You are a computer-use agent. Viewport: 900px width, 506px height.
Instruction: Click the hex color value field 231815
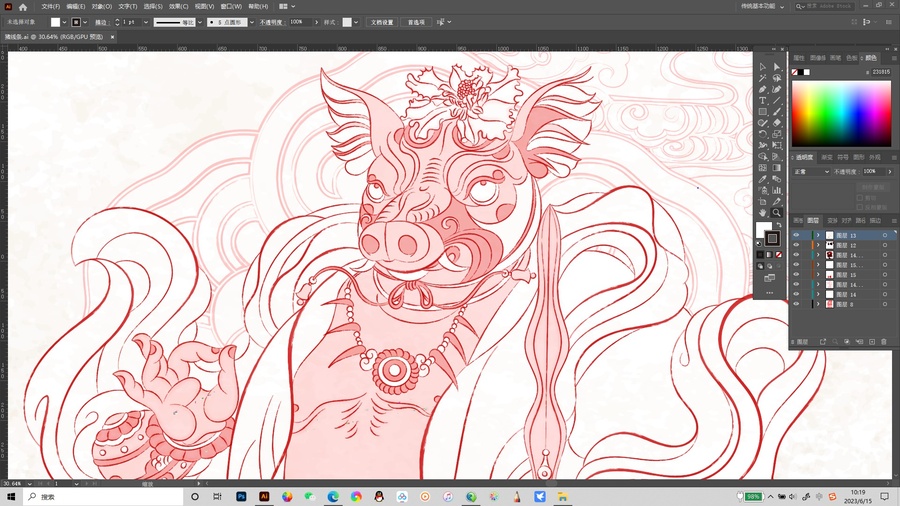point(881,72)
